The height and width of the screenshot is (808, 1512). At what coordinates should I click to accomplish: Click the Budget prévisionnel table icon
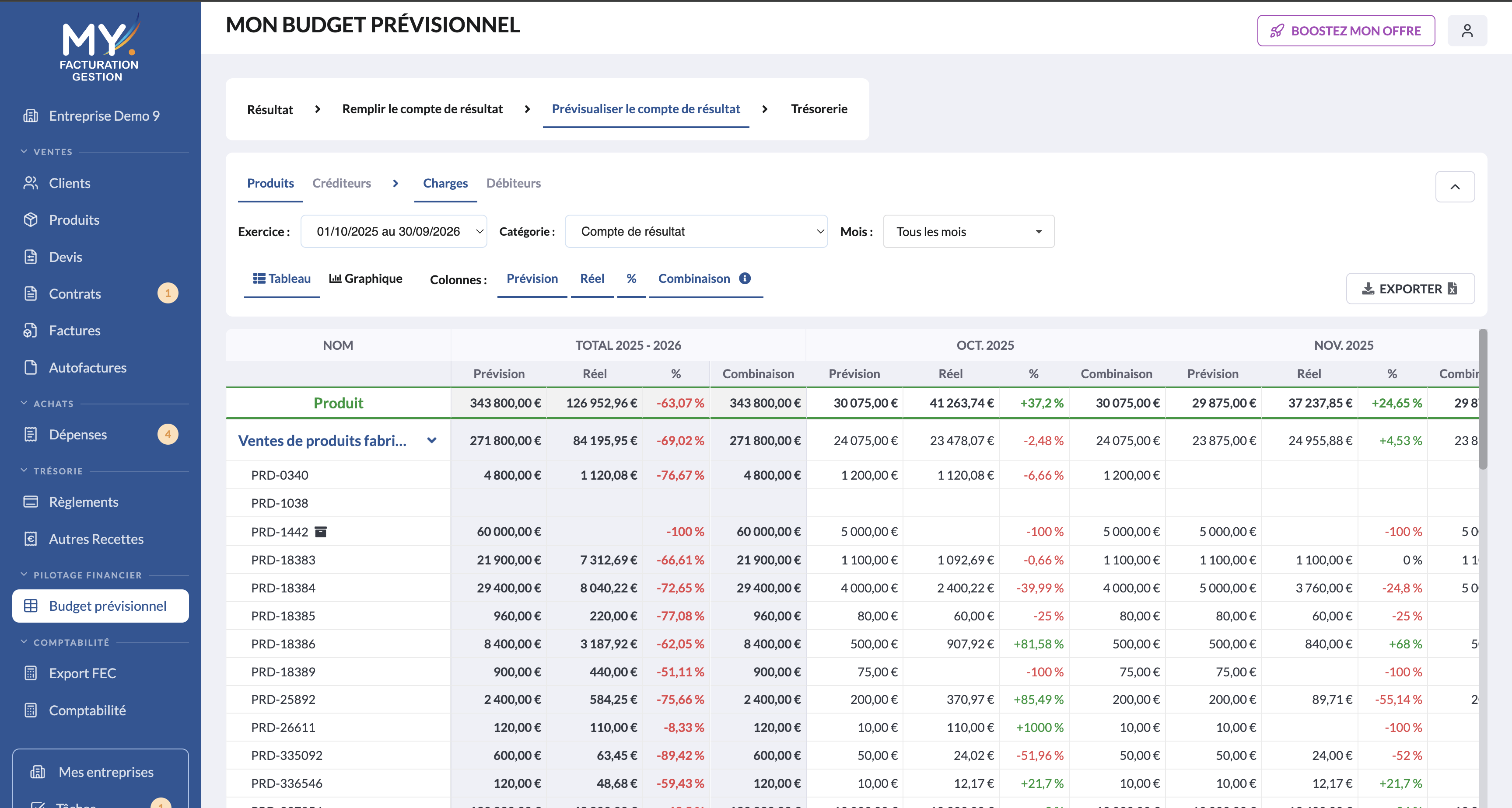(x=31, y=606)
